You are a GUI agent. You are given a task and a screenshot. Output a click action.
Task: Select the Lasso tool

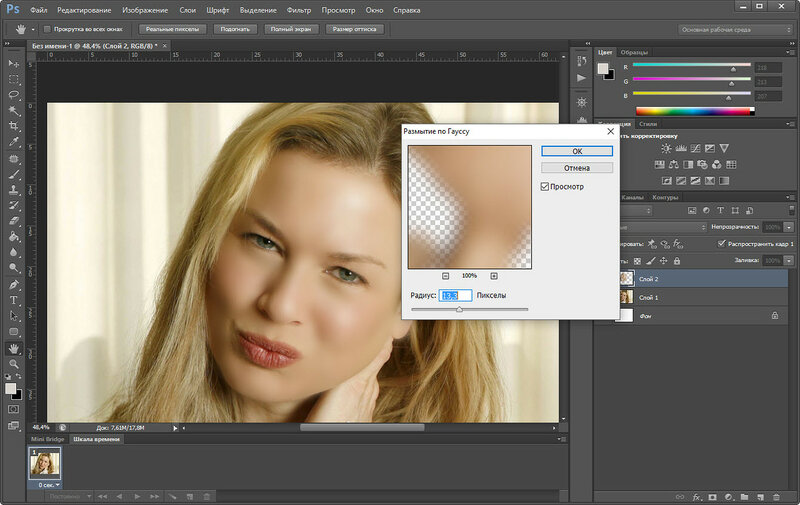14,94
